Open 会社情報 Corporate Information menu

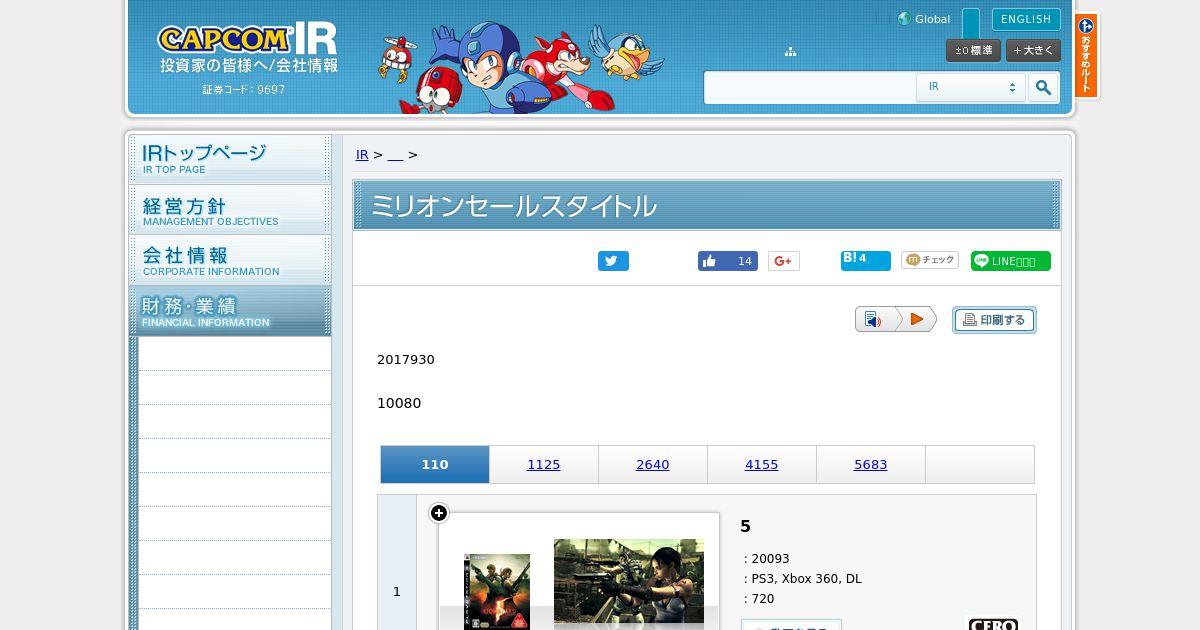(230, 260)
